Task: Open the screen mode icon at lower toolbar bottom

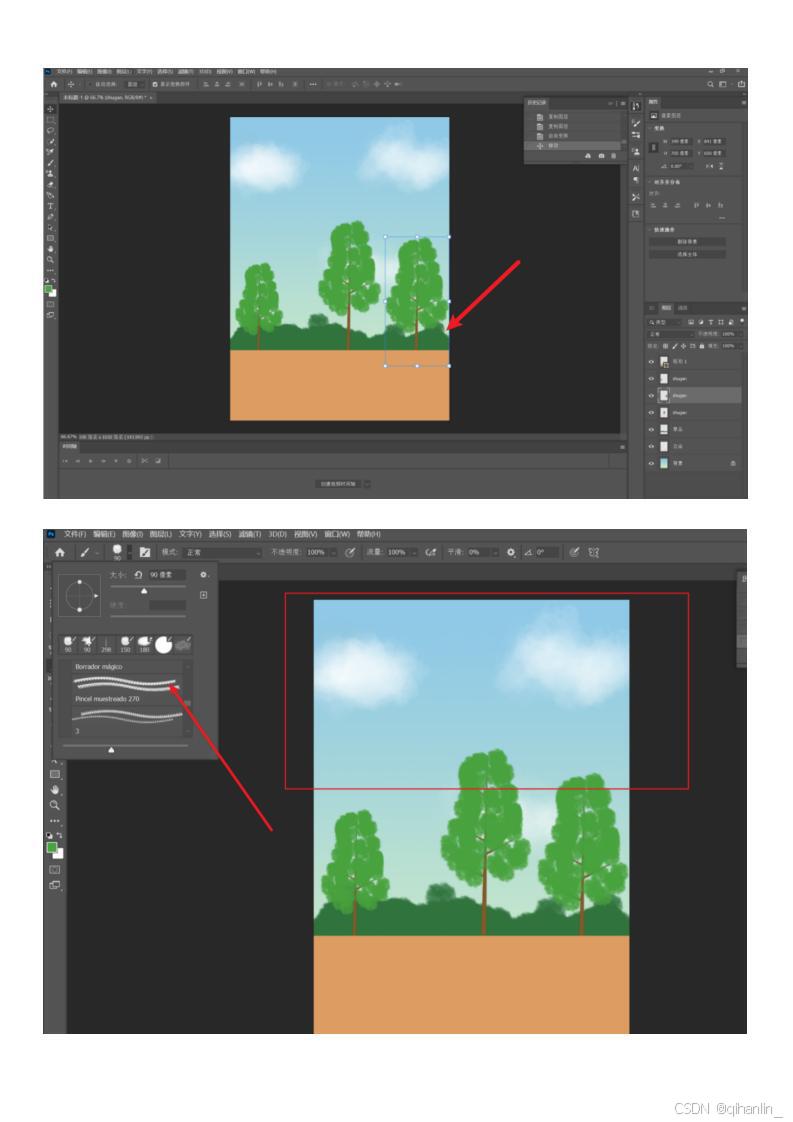Action: click(54, 886)
